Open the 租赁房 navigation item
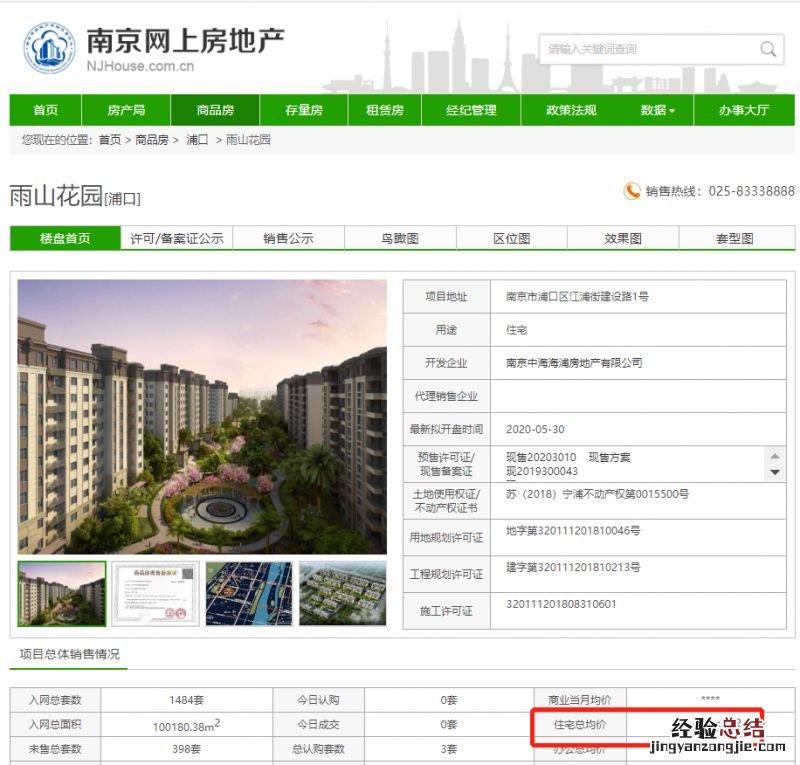 [385, 110]
